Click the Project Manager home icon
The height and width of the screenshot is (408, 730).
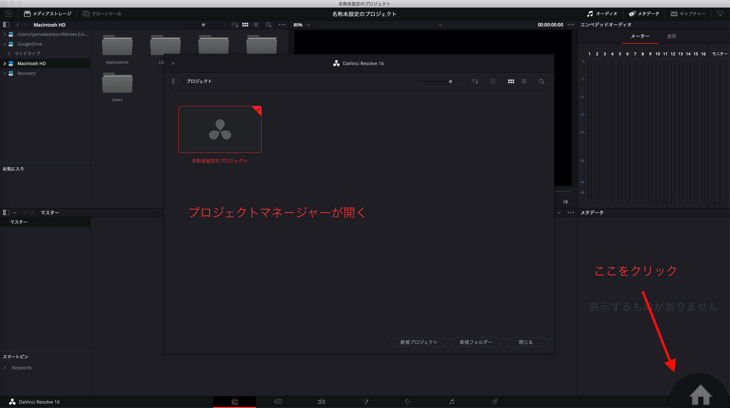point(700,395)
